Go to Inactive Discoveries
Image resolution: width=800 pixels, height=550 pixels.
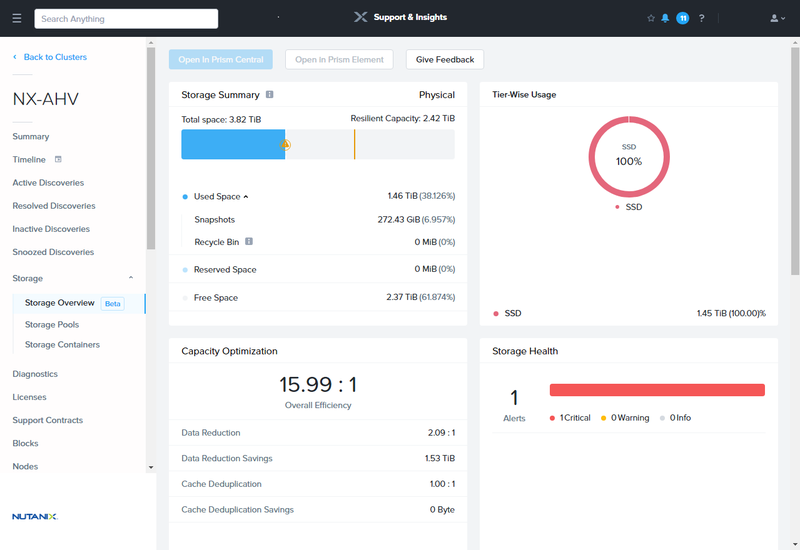coord(51,229)
